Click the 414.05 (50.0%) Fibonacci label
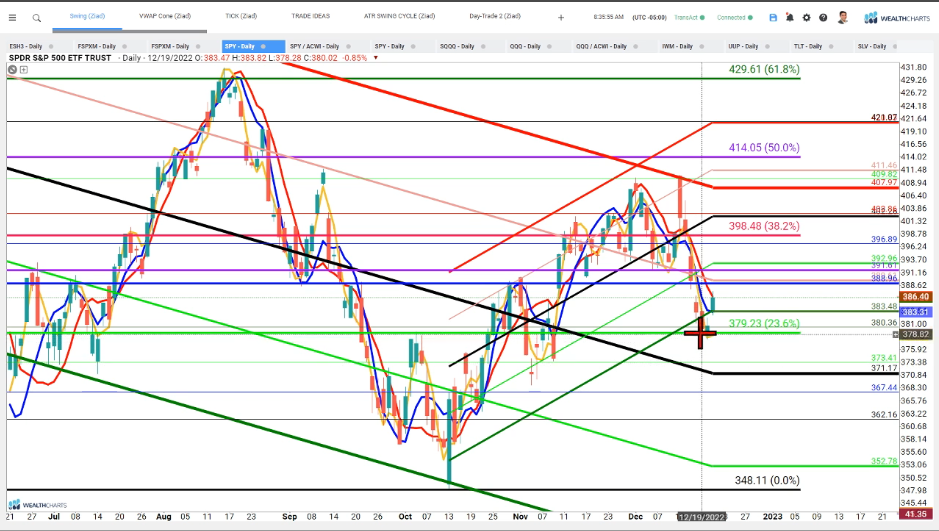Viewport: 939px width, 531px height. coord(764,147)
